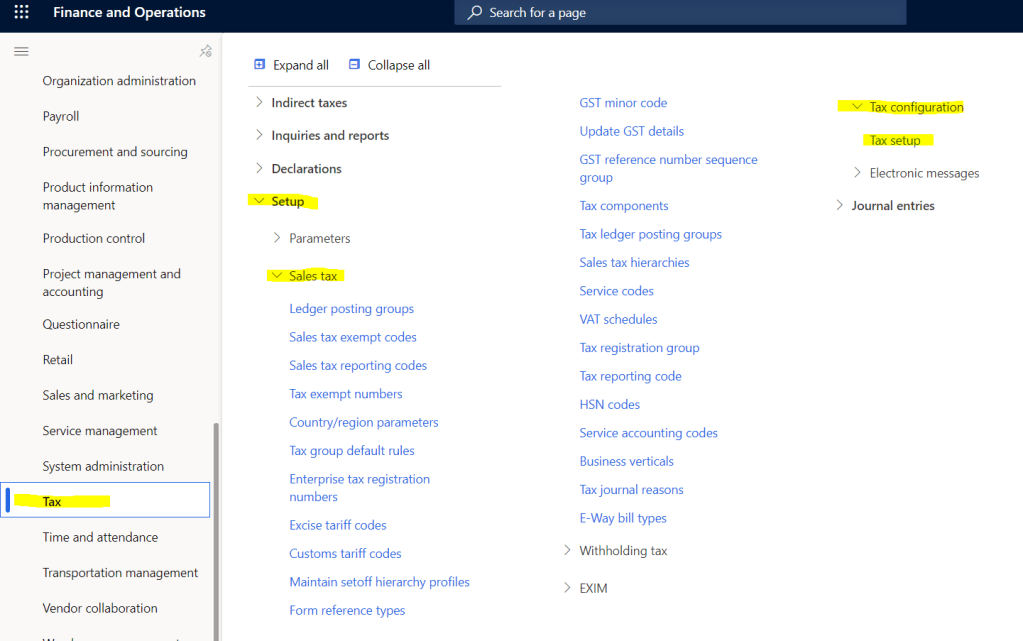Select Tax module in navigation pane
1023x641 pixels.
52,501
